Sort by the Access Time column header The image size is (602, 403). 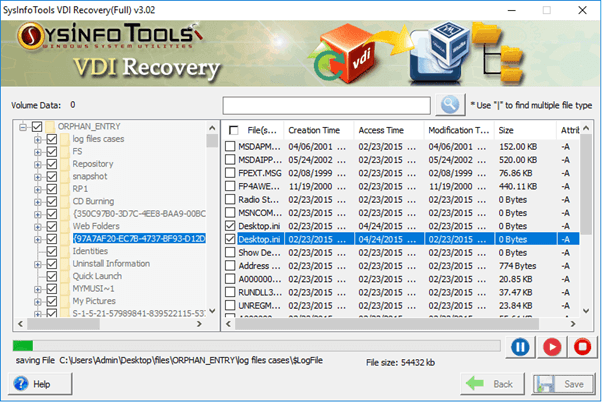pyautogui.click(x=389, y=130)
